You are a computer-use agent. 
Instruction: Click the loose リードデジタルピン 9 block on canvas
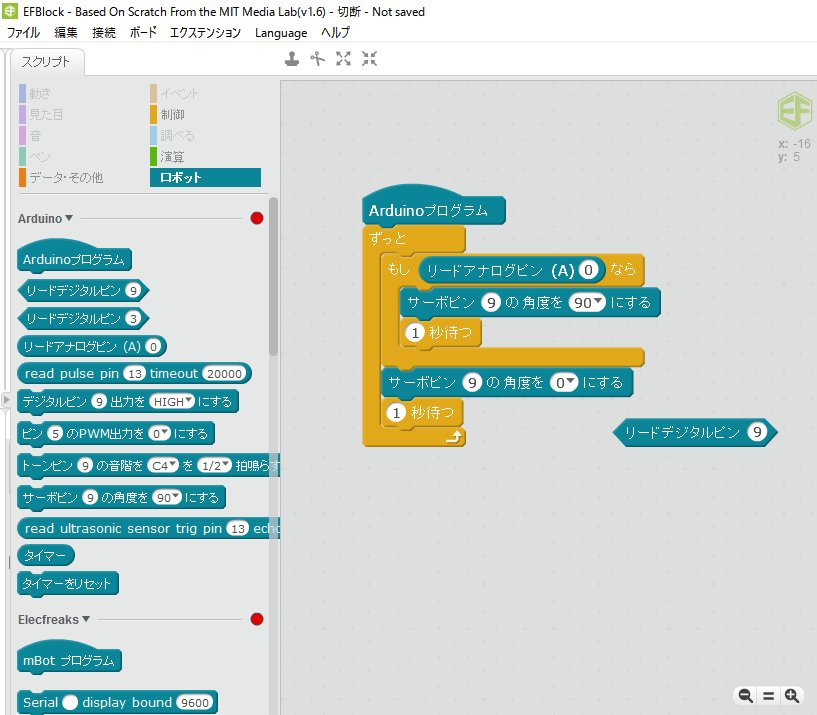[695, 432]
